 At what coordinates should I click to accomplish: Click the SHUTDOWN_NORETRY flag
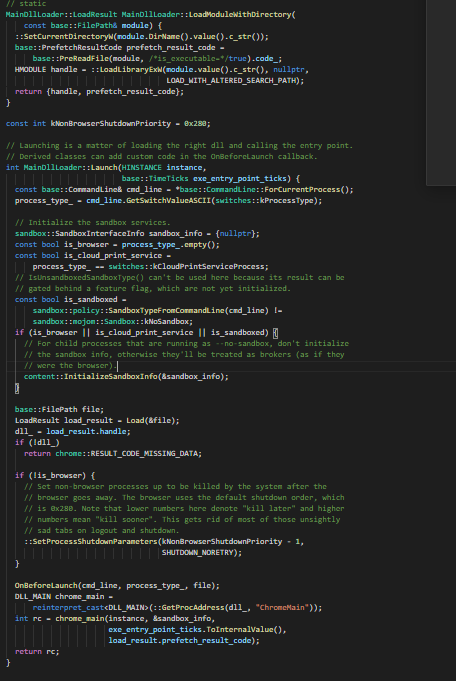[198, 552]
